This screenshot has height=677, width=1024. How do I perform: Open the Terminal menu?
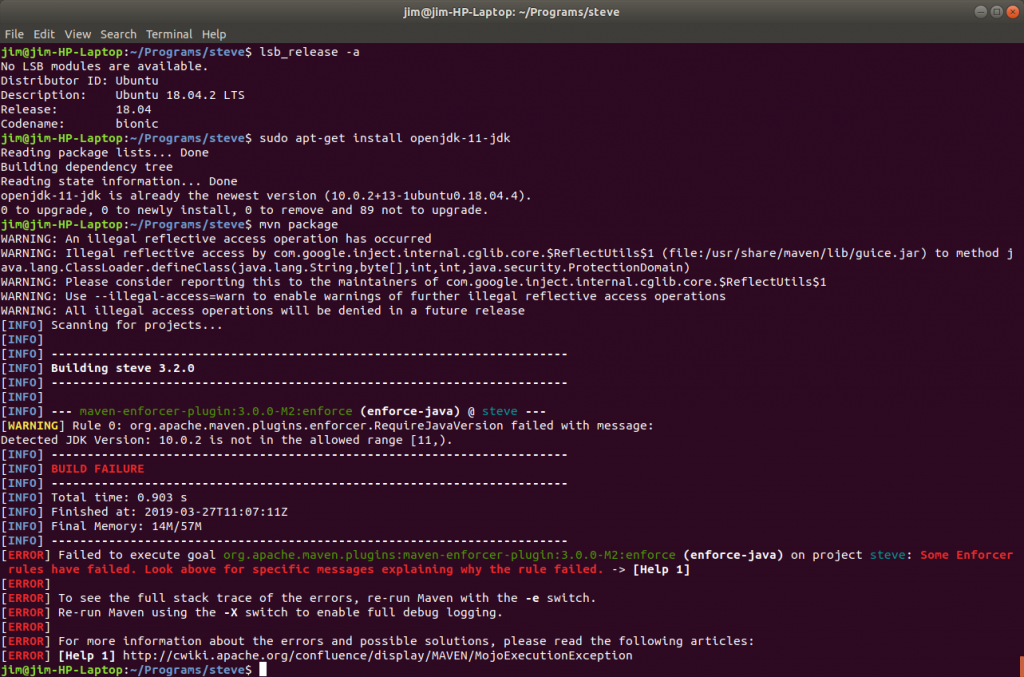click(168, 34)
